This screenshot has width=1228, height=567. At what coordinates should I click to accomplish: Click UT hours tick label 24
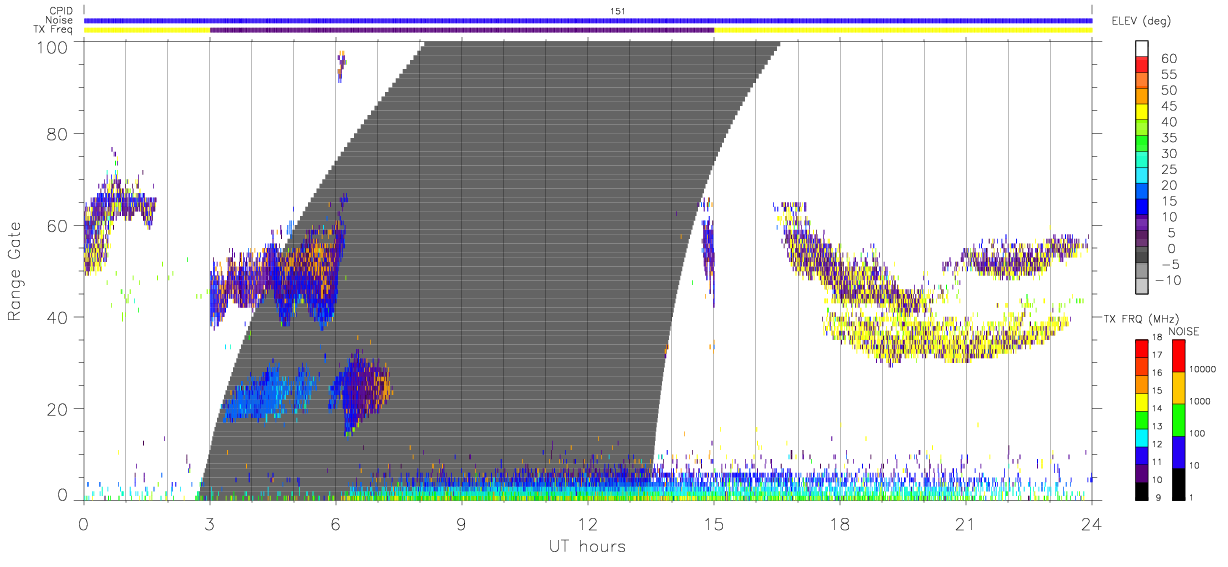[1092, 523]
